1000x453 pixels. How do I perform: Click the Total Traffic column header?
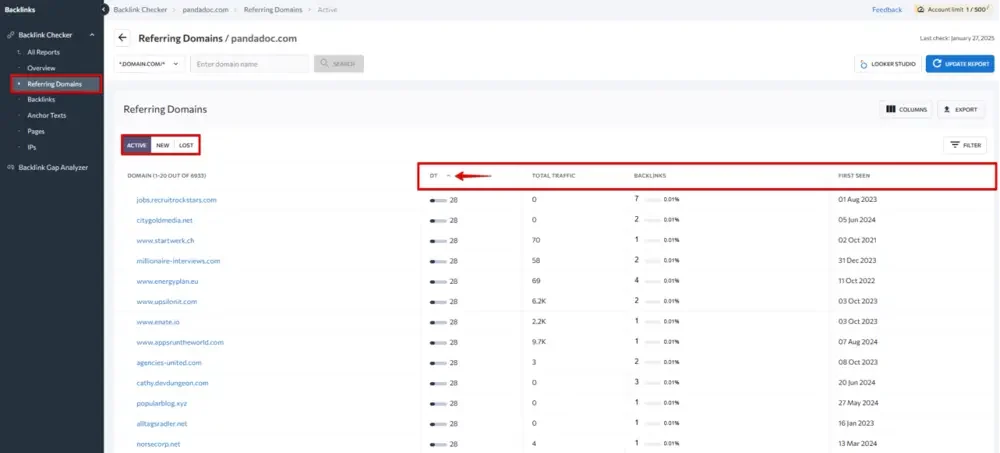coord(554,175)
